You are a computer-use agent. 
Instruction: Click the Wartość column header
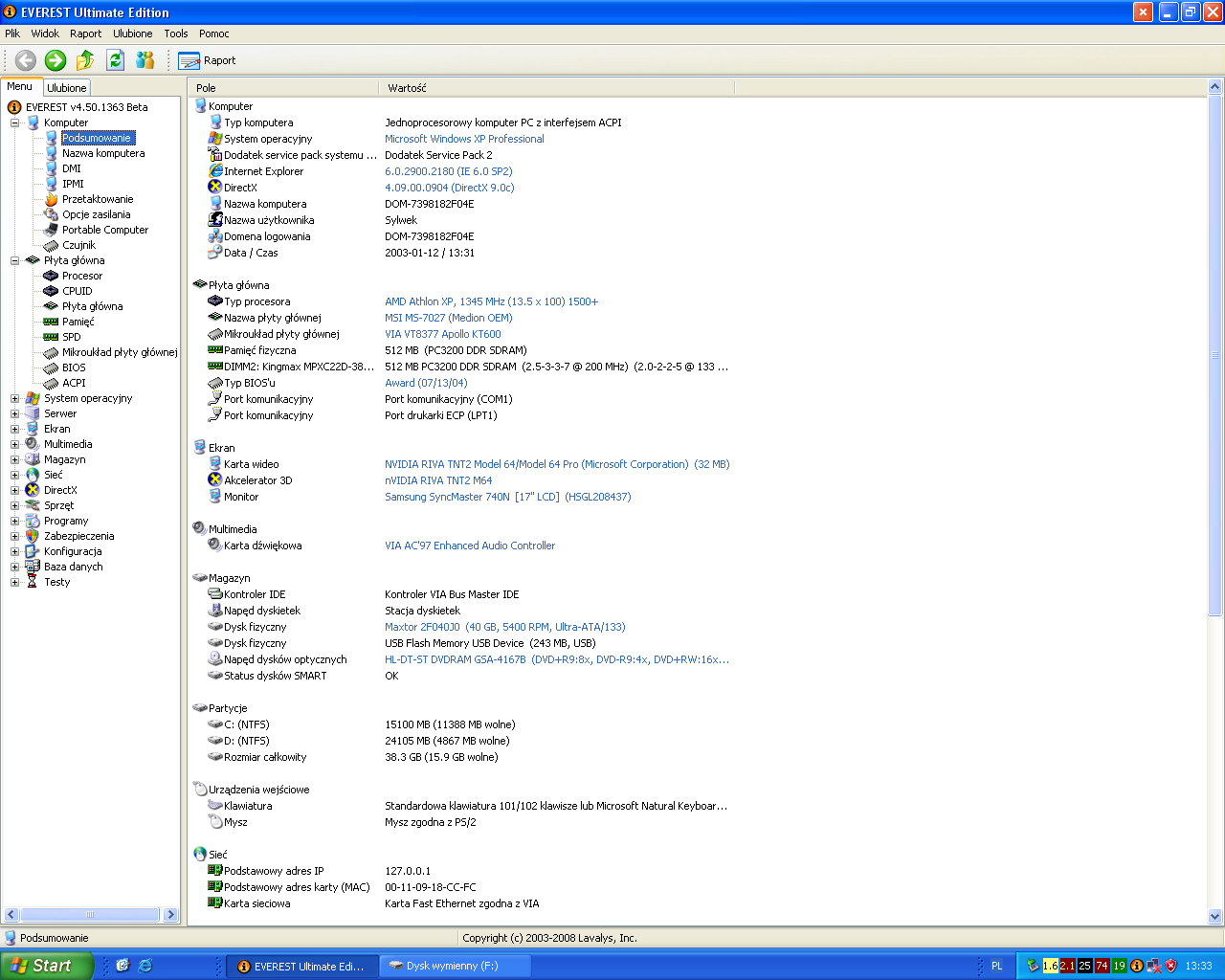tap(557, 88)
